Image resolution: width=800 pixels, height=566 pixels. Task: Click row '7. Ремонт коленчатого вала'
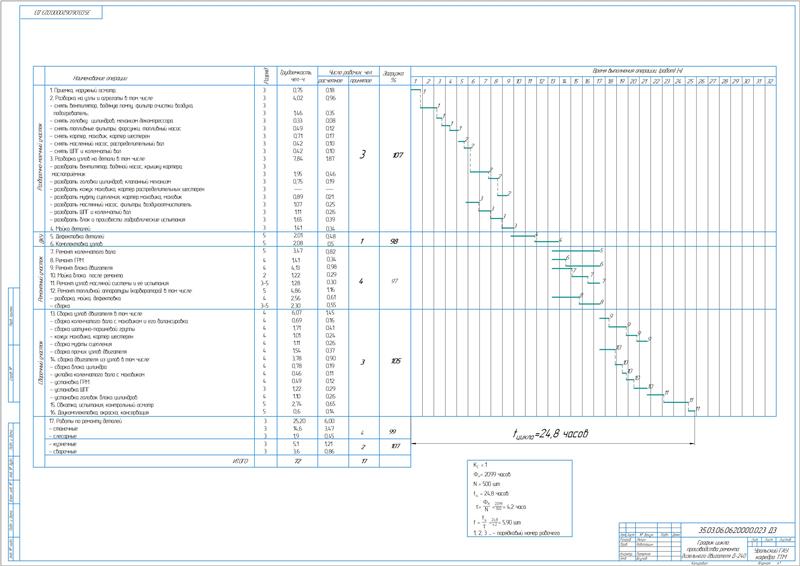(x=83, y=252)
